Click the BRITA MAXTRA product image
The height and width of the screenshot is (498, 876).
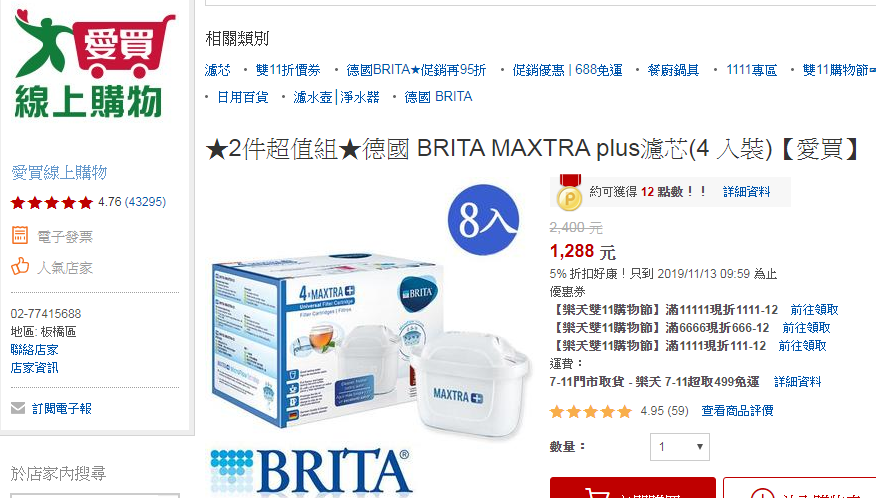tap(369, 344)
